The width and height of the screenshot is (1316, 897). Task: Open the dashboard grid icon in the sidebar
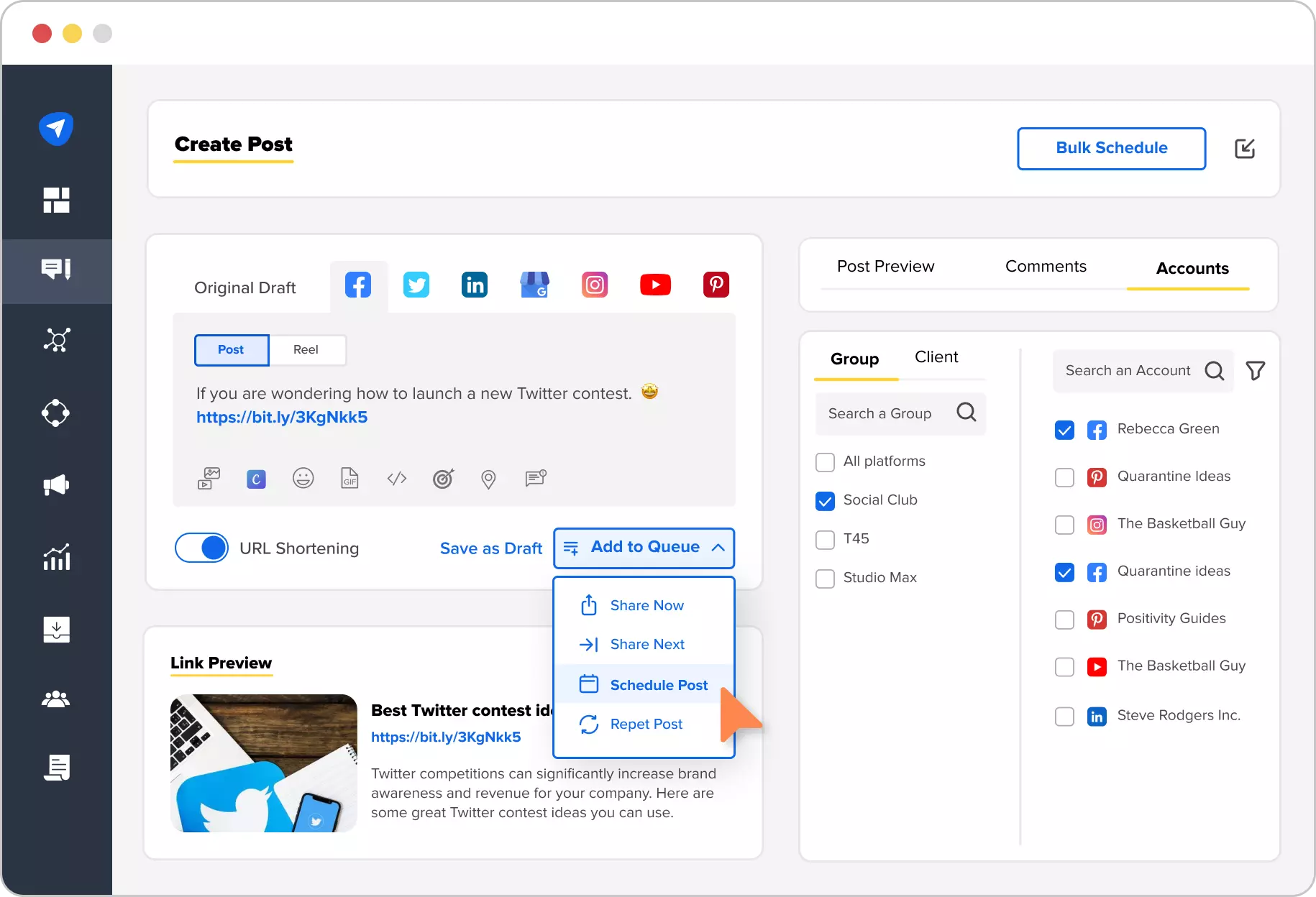[56, 201]
